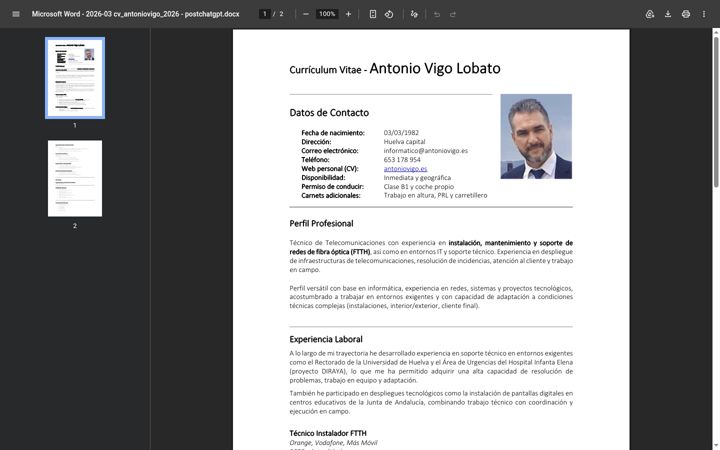This screenshot has width=720, height=450.
Task: Click the email informatico@antoniovigo.es
Action: point(426,151)
